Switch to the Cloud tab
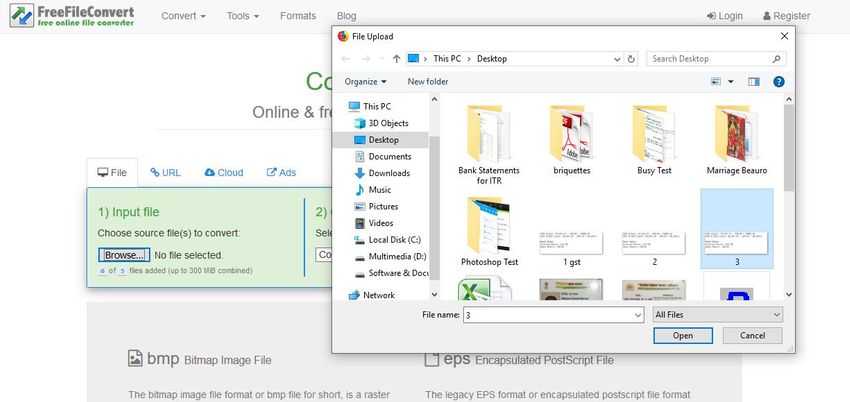 point(223,172)
